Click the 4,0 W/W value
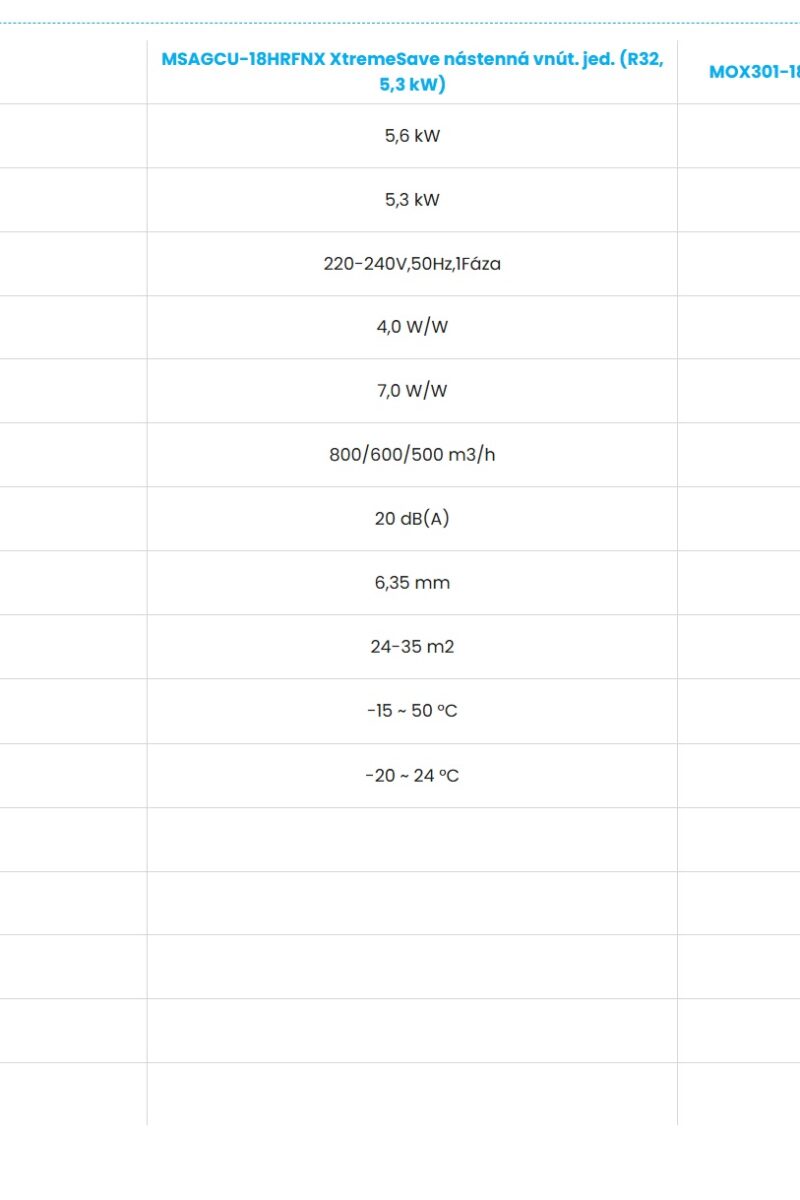 coord(412,327)
